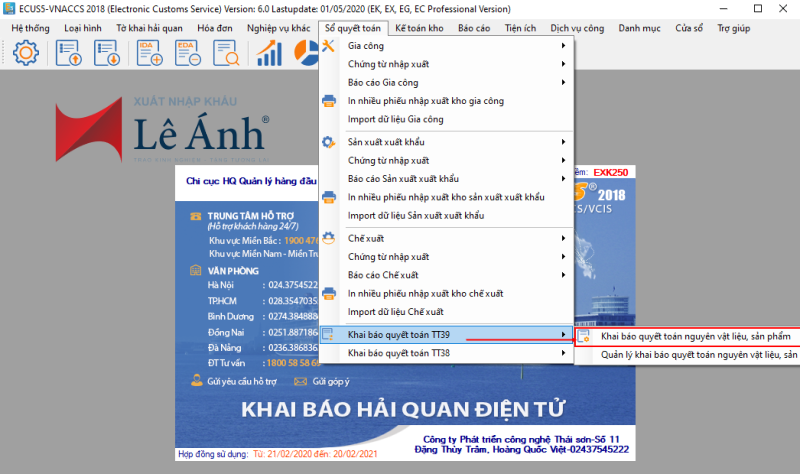This screenshot has width=800, height=474.
Task: Click the orange pie chart toolbar icon
Action: coord(305,53)
